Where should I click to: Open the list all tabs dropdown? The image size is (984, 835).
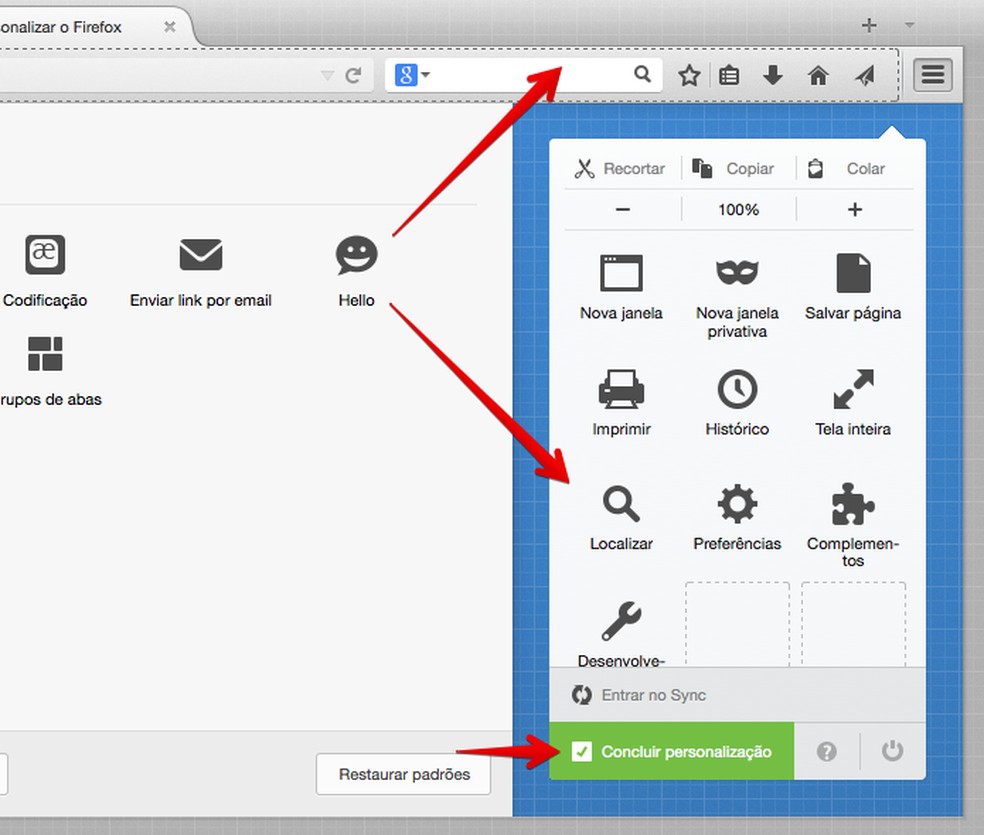point(909,26)
